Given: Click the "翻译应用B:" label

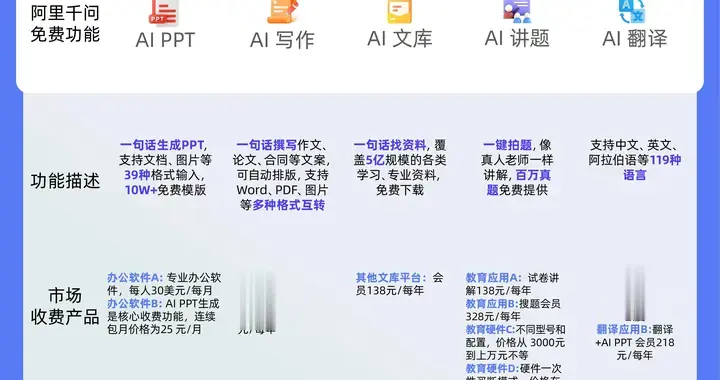Looking at the screenshot, I should (x=624, y=329).
